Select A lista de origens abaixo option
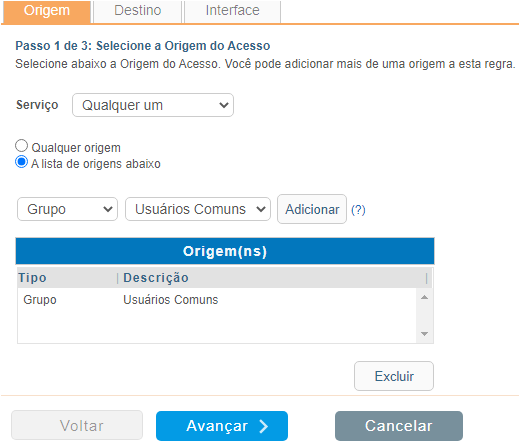Image resolution: width=519 pixels, height=443 pixels. [21, 162]
